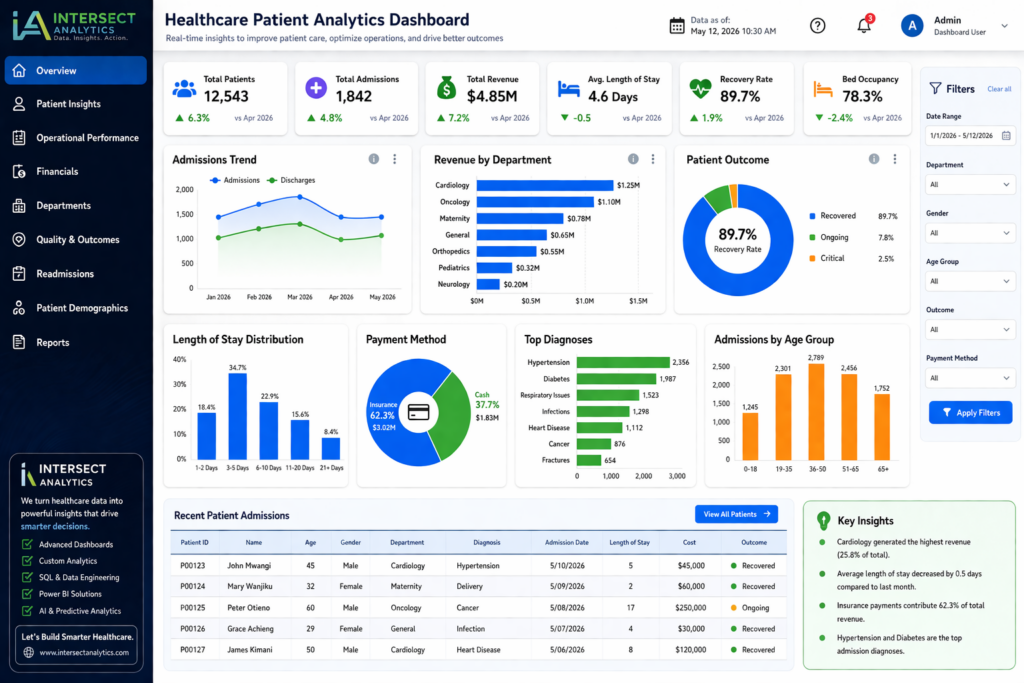Click the calendar icon beside Data as of

click(x=677, y=26)
